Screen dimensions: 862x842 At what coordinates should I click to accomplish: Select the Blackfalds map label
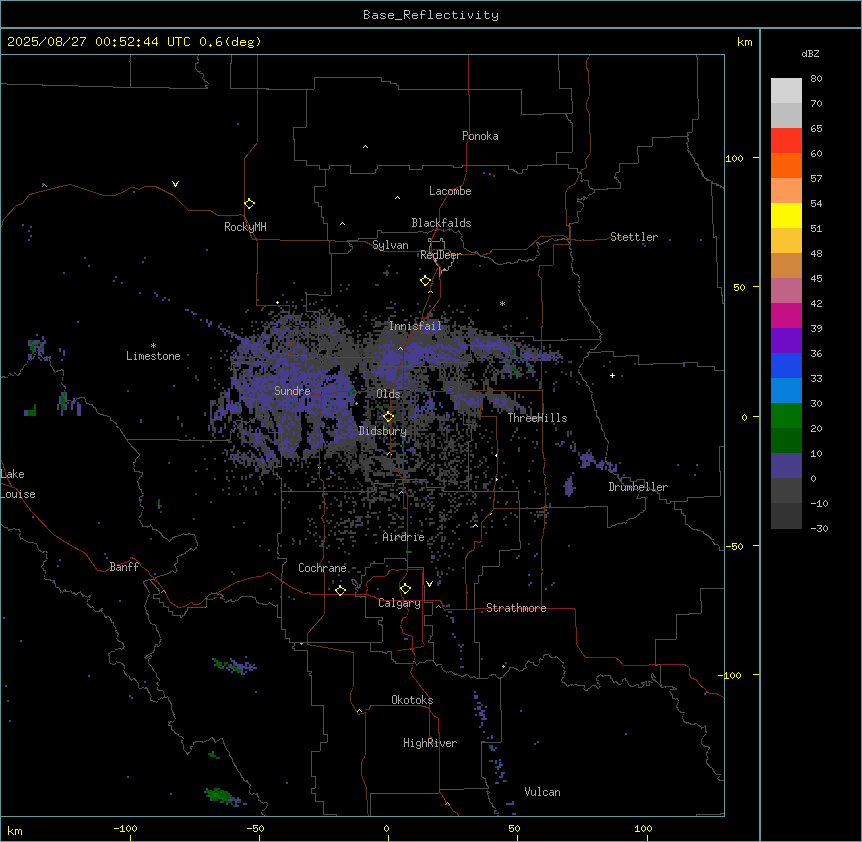[x=441, y=223]
